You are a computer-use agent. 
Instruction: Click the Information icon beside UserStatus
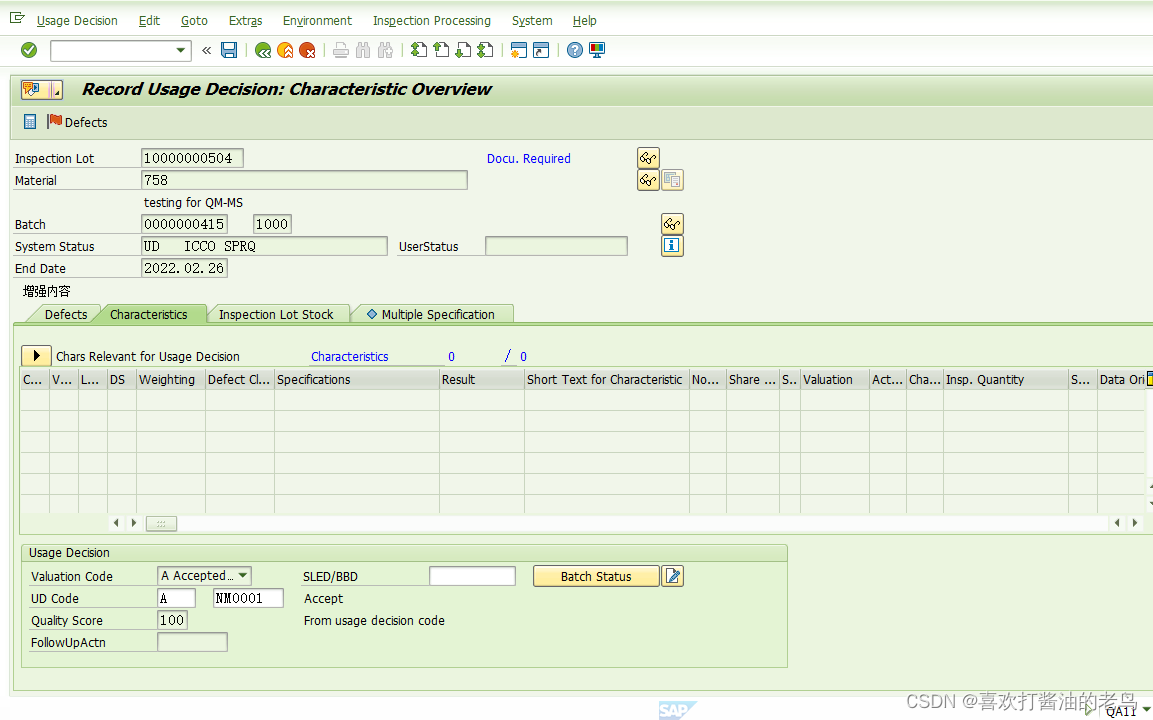coord(672,245)
